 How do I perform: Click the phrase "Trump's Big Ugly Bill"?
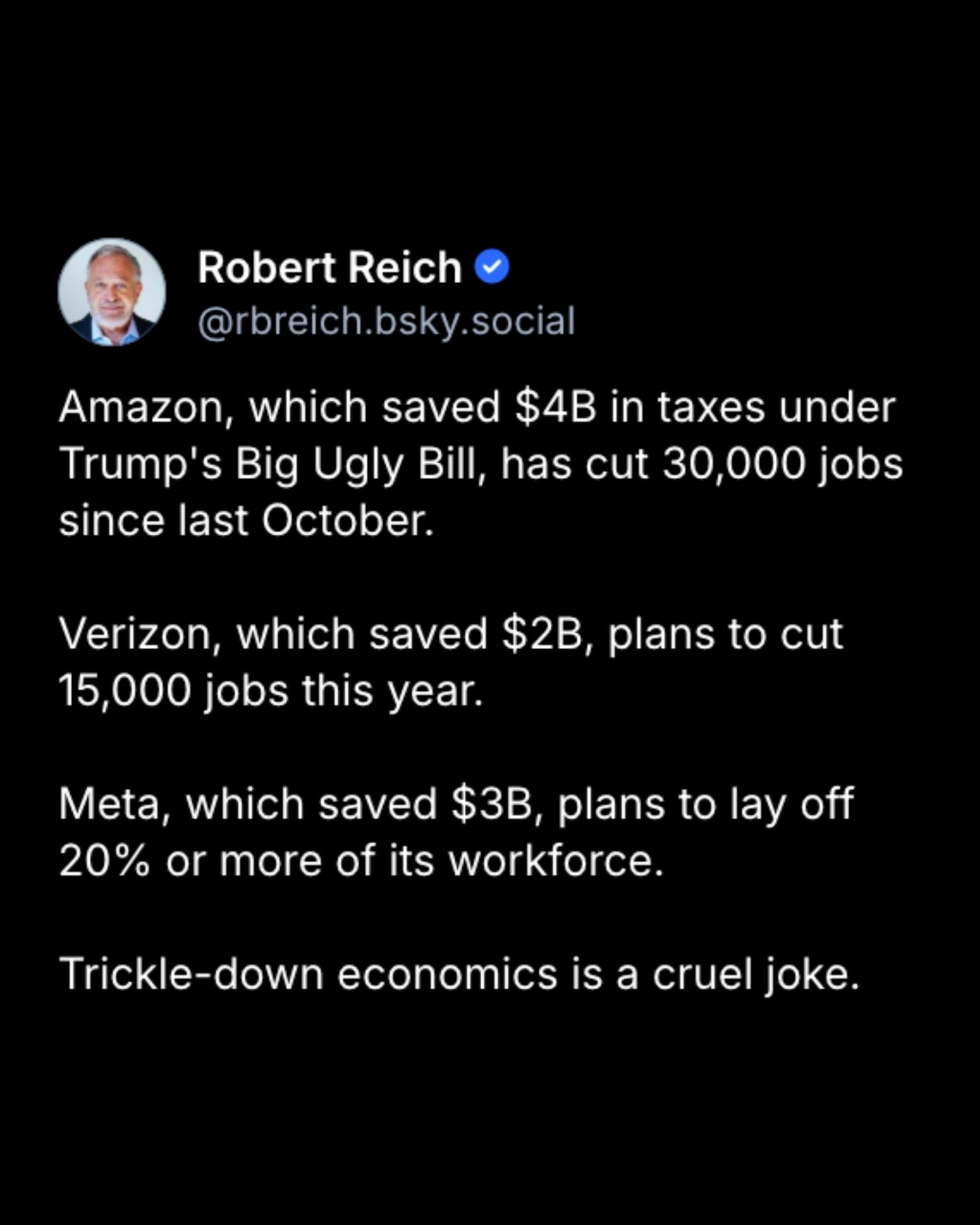coord(273,464)
